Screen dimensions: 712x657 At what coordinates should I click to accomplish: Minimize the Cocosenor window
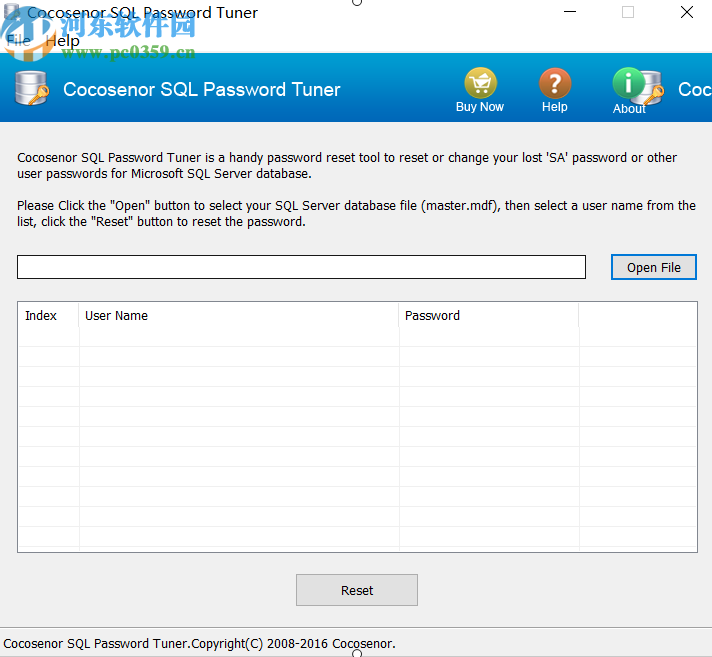(570, 12)
